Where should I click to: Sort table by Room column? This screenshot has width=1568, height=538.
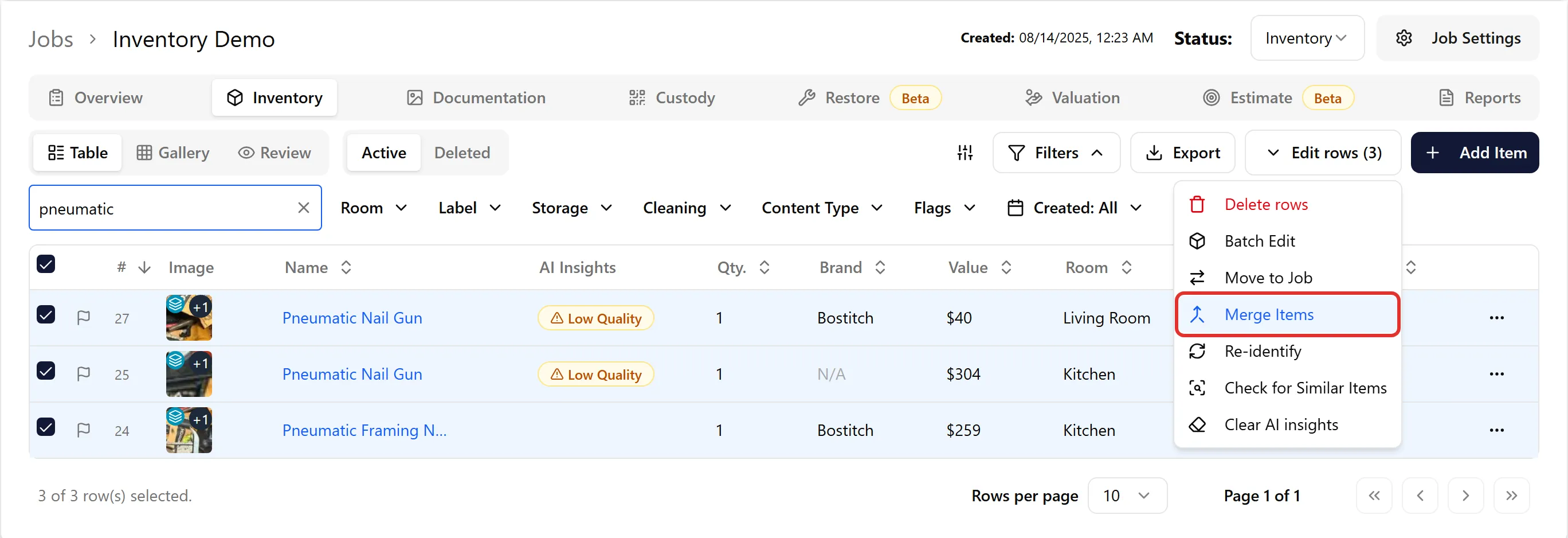[x=1127, y=267]
